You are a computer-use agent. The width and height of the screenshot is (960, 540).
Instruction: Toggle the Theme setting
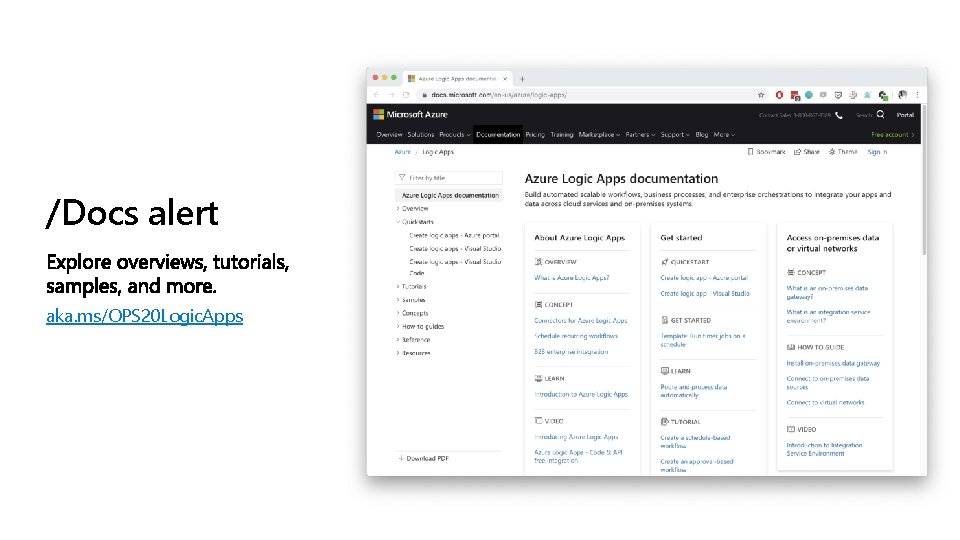point(843,152)
